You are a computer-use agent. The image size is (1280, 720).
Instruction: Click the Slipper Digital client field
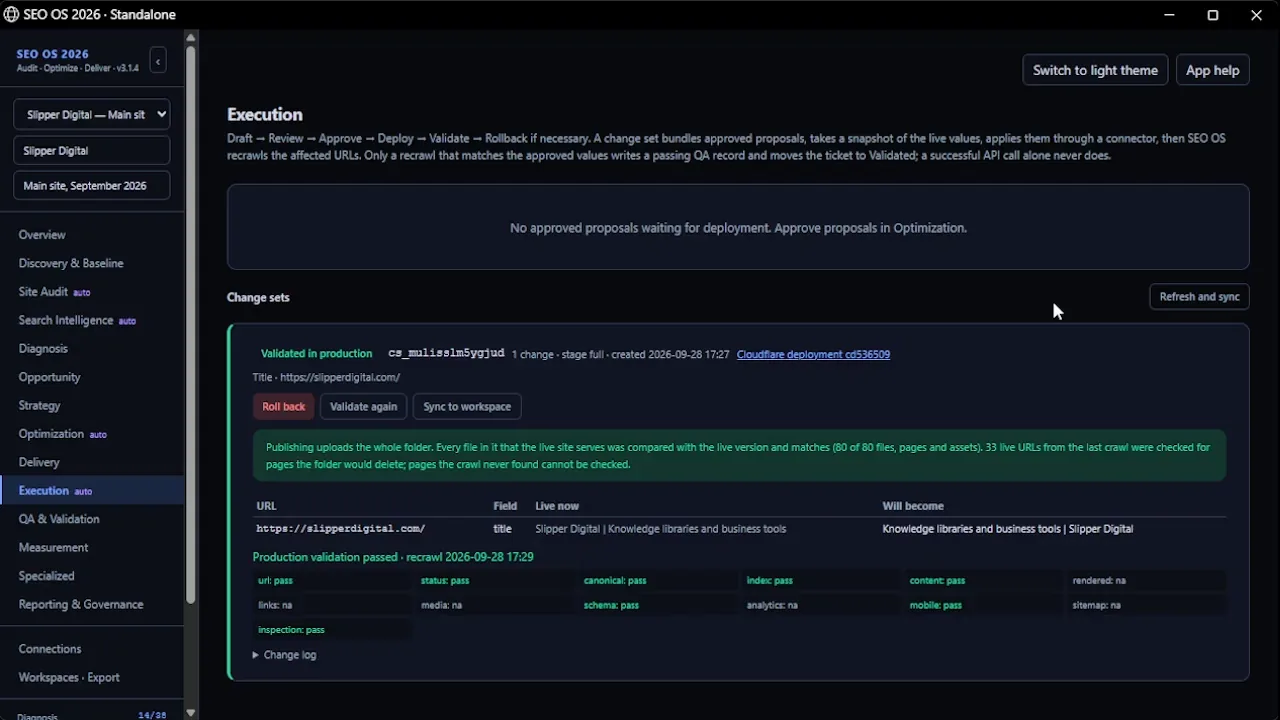coord(92,151)
